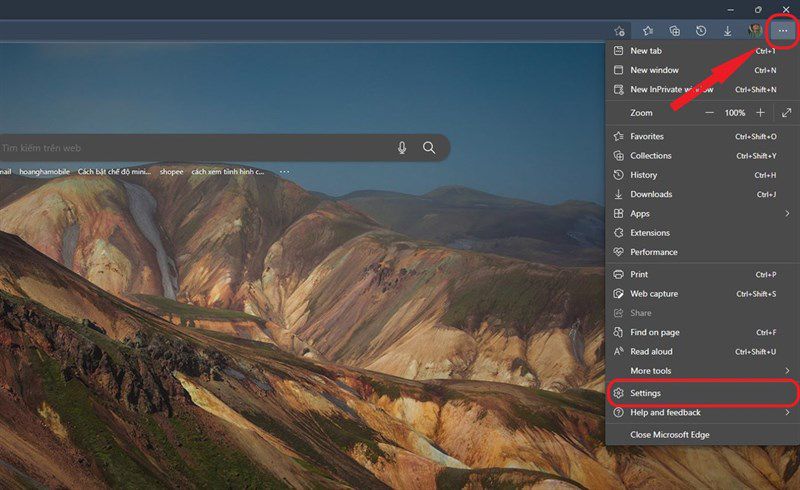Start voice search with the microphone icon
The height and width of the screenshot is (490, 800).
click(402, 148)
